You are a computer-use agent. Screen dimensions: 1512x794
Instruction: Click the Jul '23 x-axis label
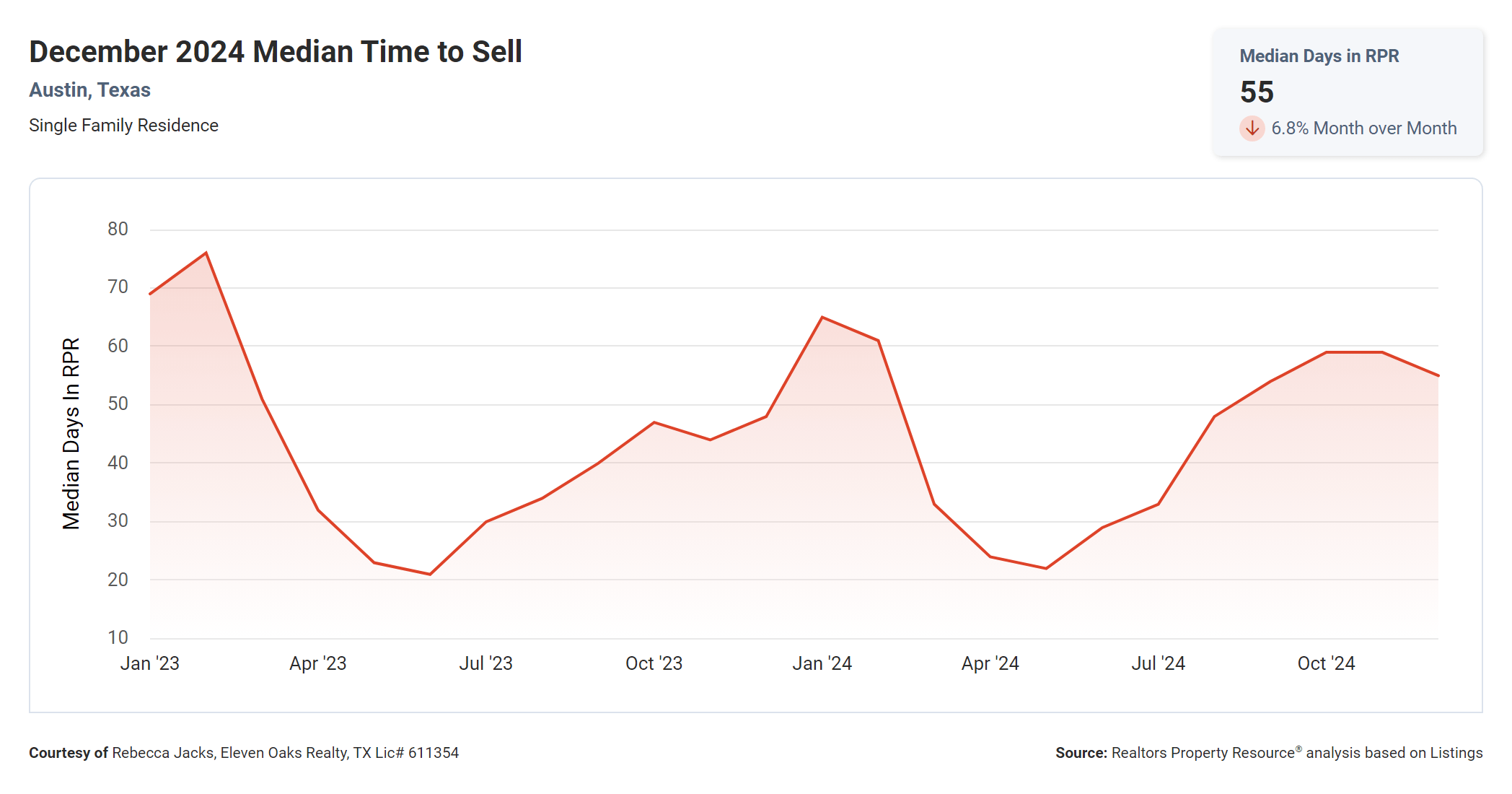(485, 663)
